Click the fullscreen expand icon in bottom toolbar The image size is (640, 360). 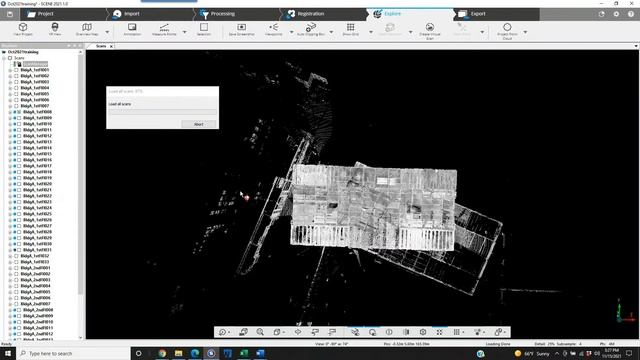[440, 332]
